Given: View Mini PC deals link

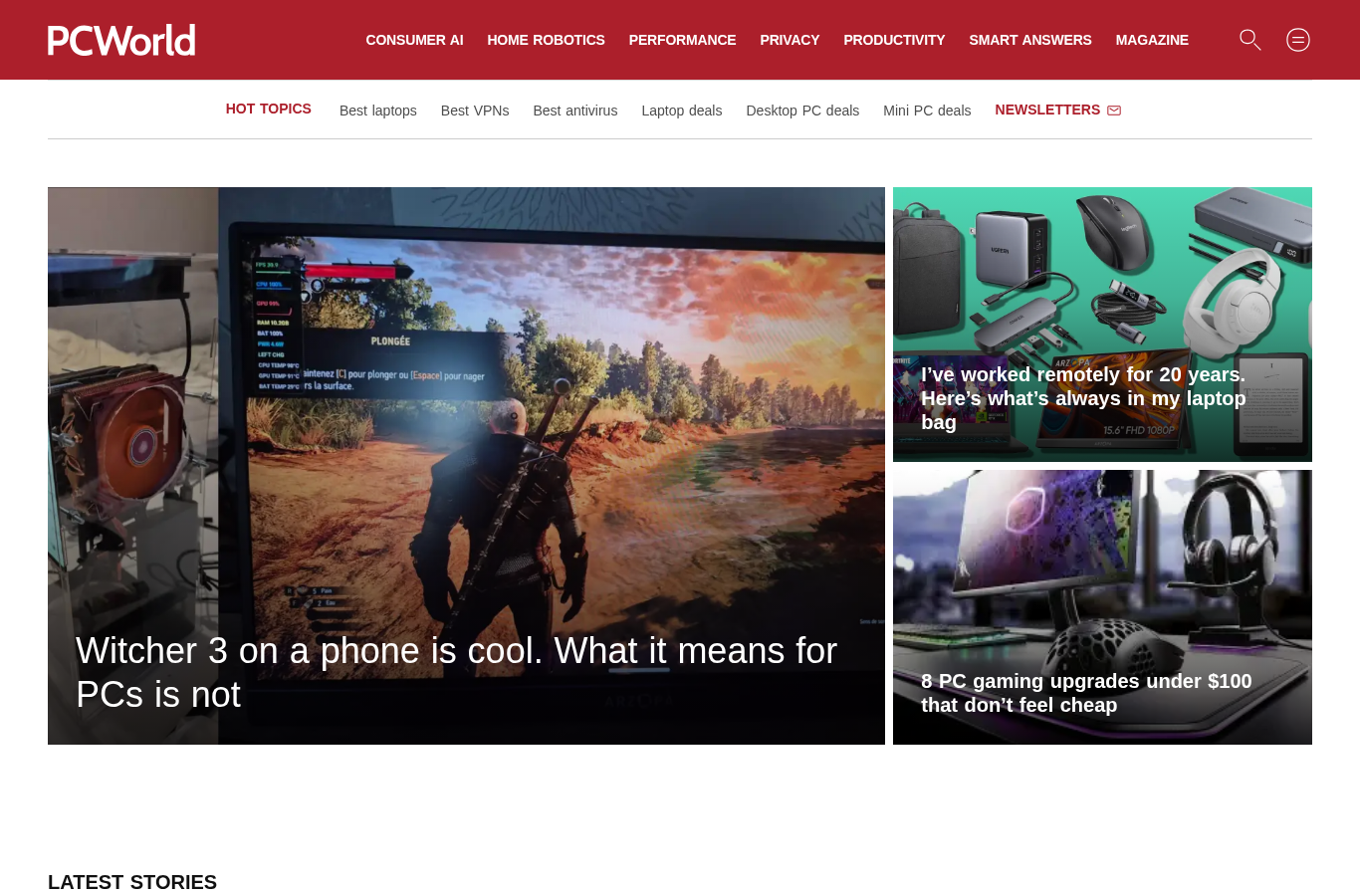Looking at the screenshot, I should (927, 111).
